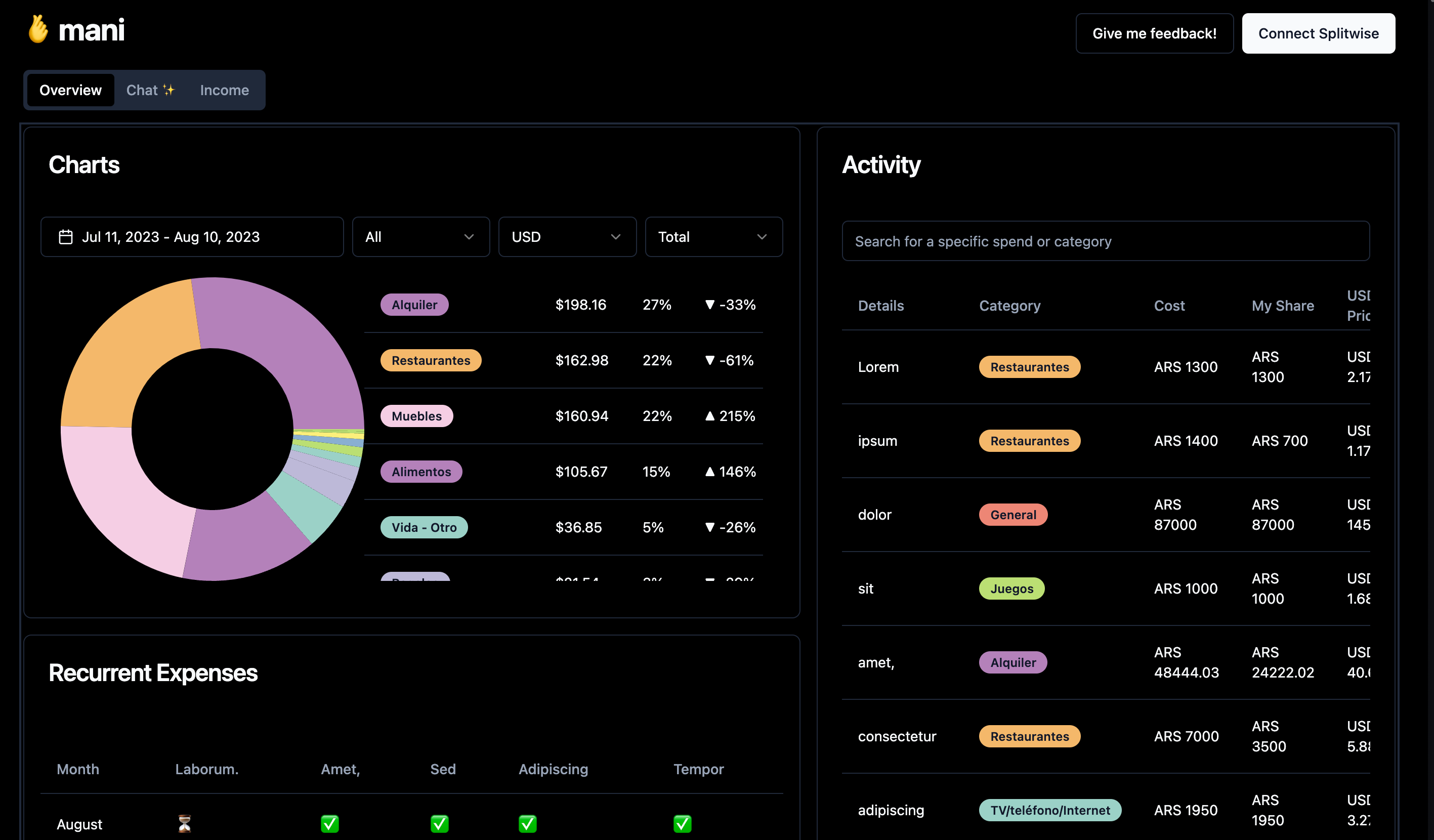
Task: Click the mani hand logo icon
Action: pyautogui.click(x=38, y=29)
